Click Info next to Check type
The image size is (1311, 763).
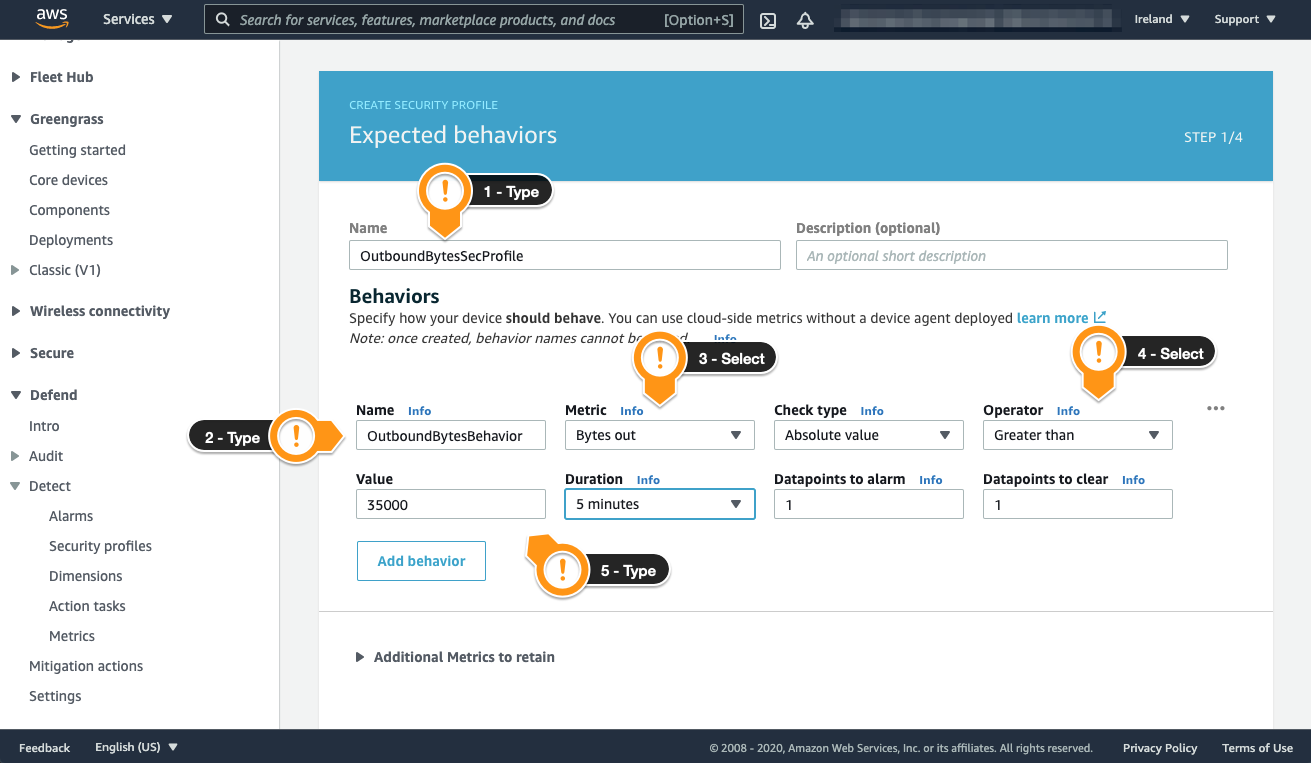872,411
